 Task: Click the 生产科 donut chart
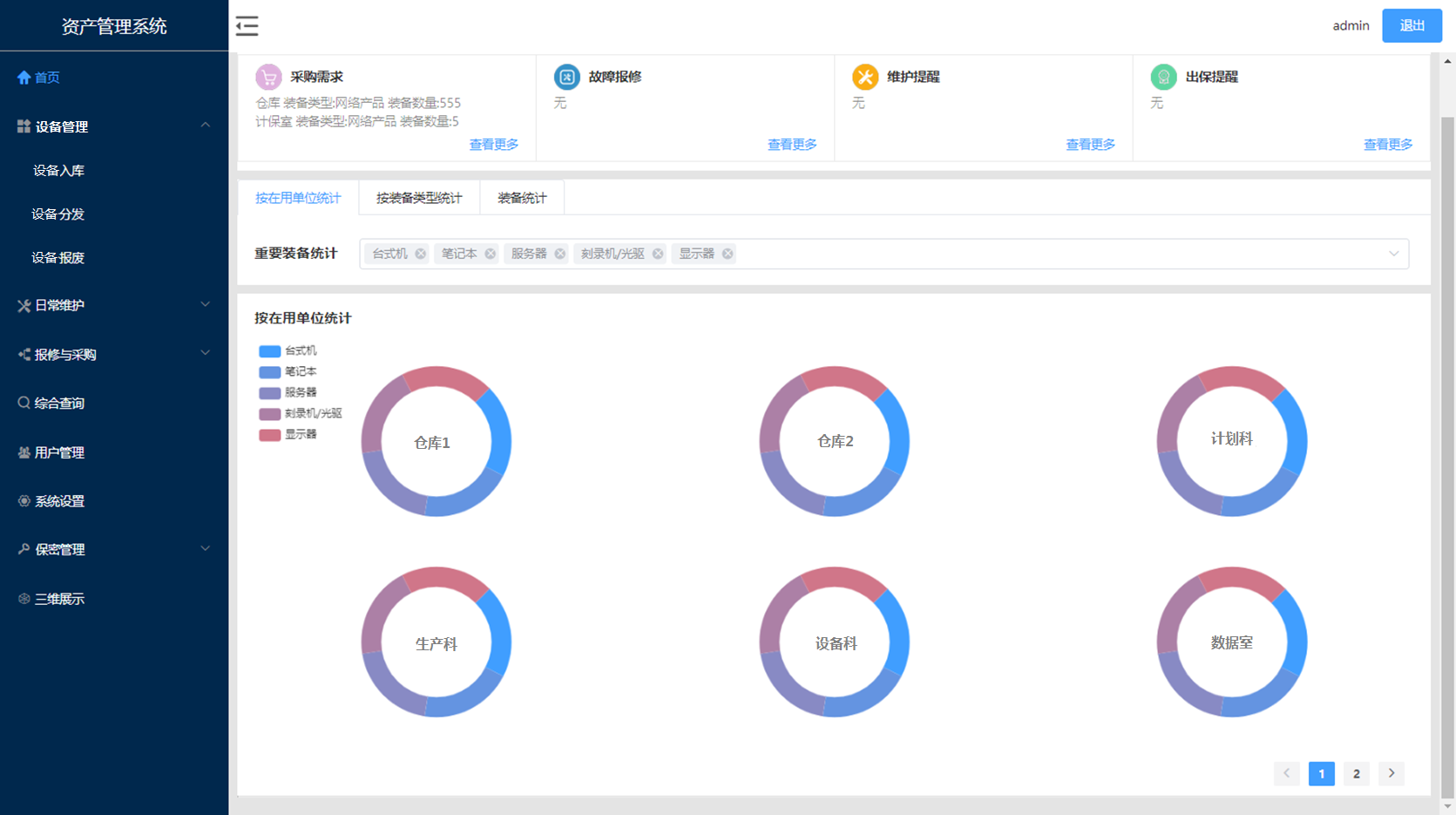(436, 642)
